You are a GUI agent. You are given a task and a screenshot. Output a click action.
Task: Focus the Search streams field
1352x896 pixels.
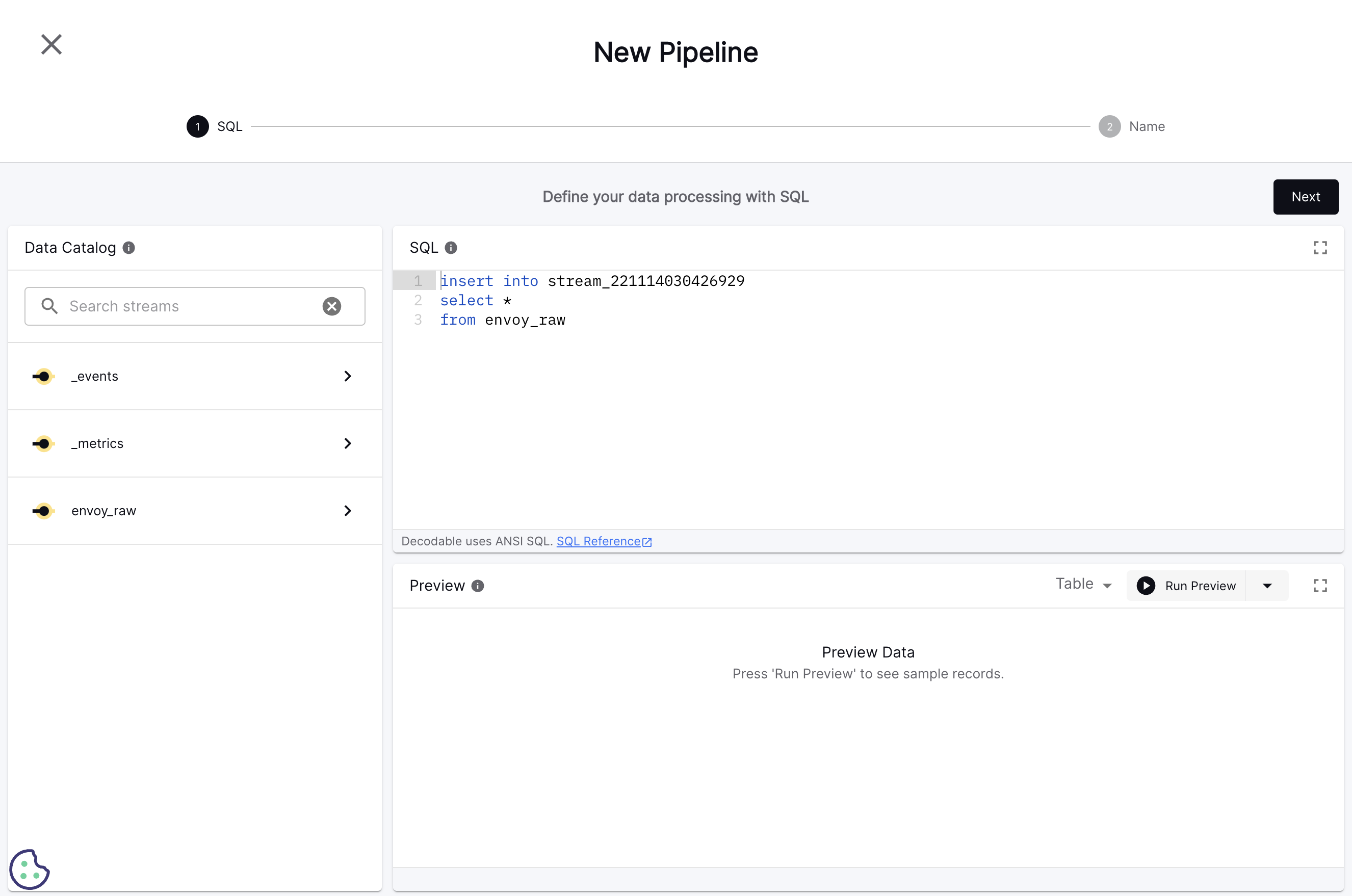(189, 306)
